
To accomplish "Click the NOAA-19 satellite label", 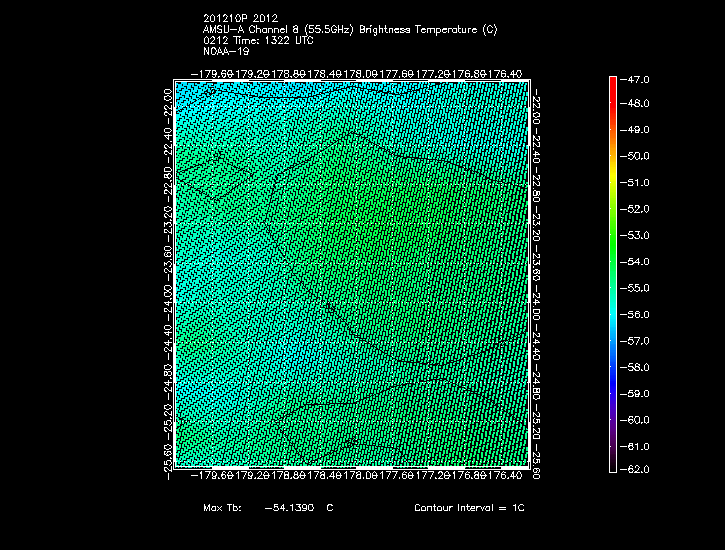I will [x=226, y=51].
